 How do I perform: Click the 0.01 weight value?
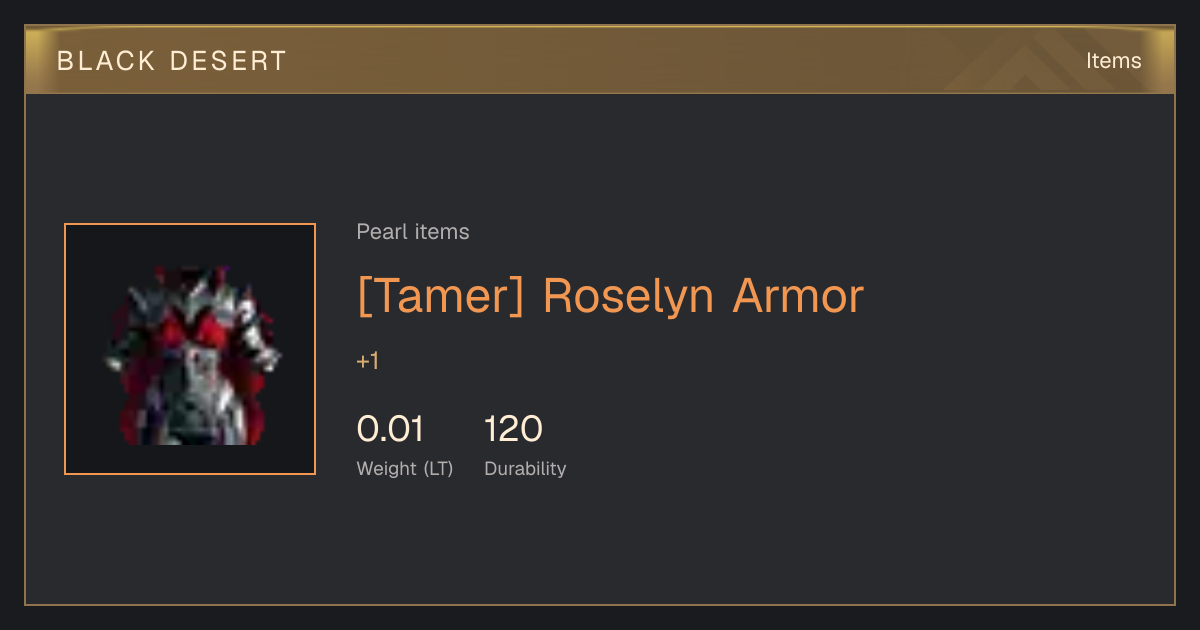pos(390,429)
